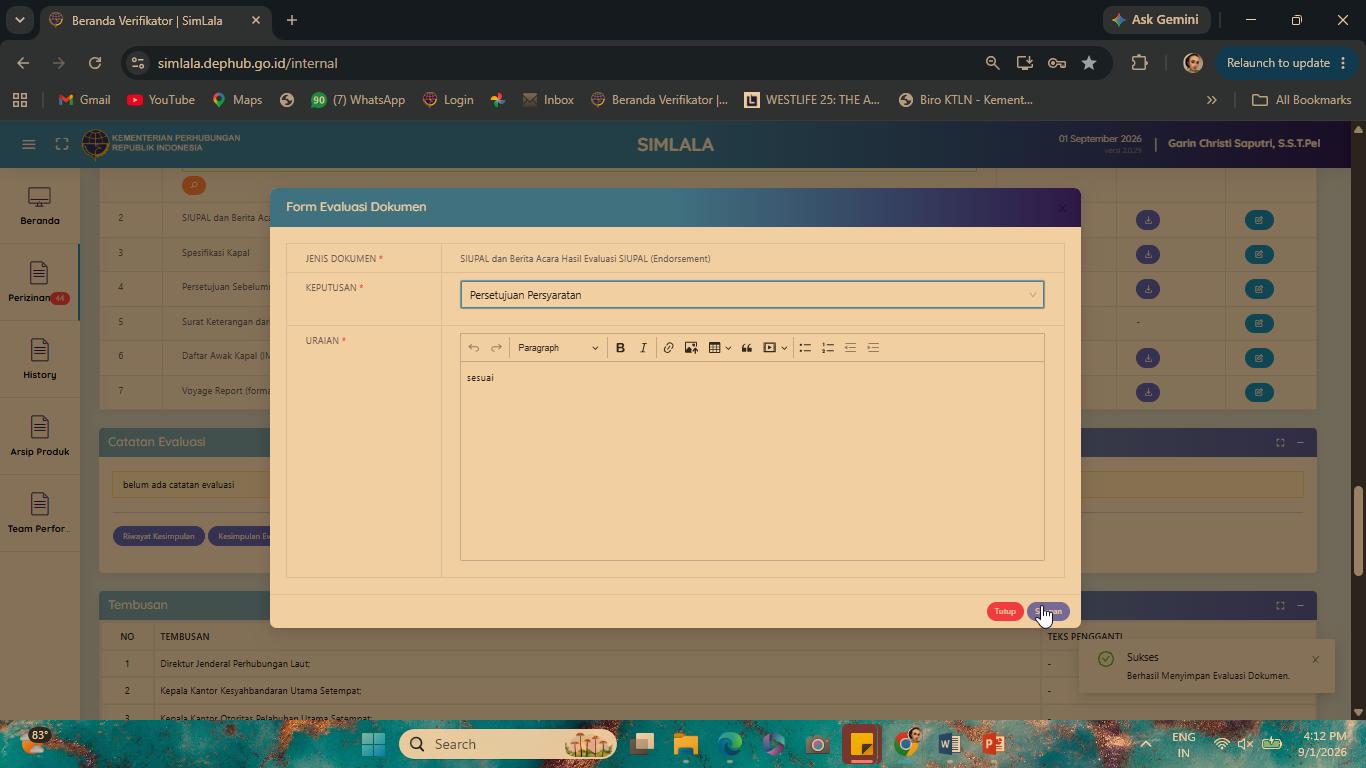Click the upload image icon in editor

[x=691, y=348]
